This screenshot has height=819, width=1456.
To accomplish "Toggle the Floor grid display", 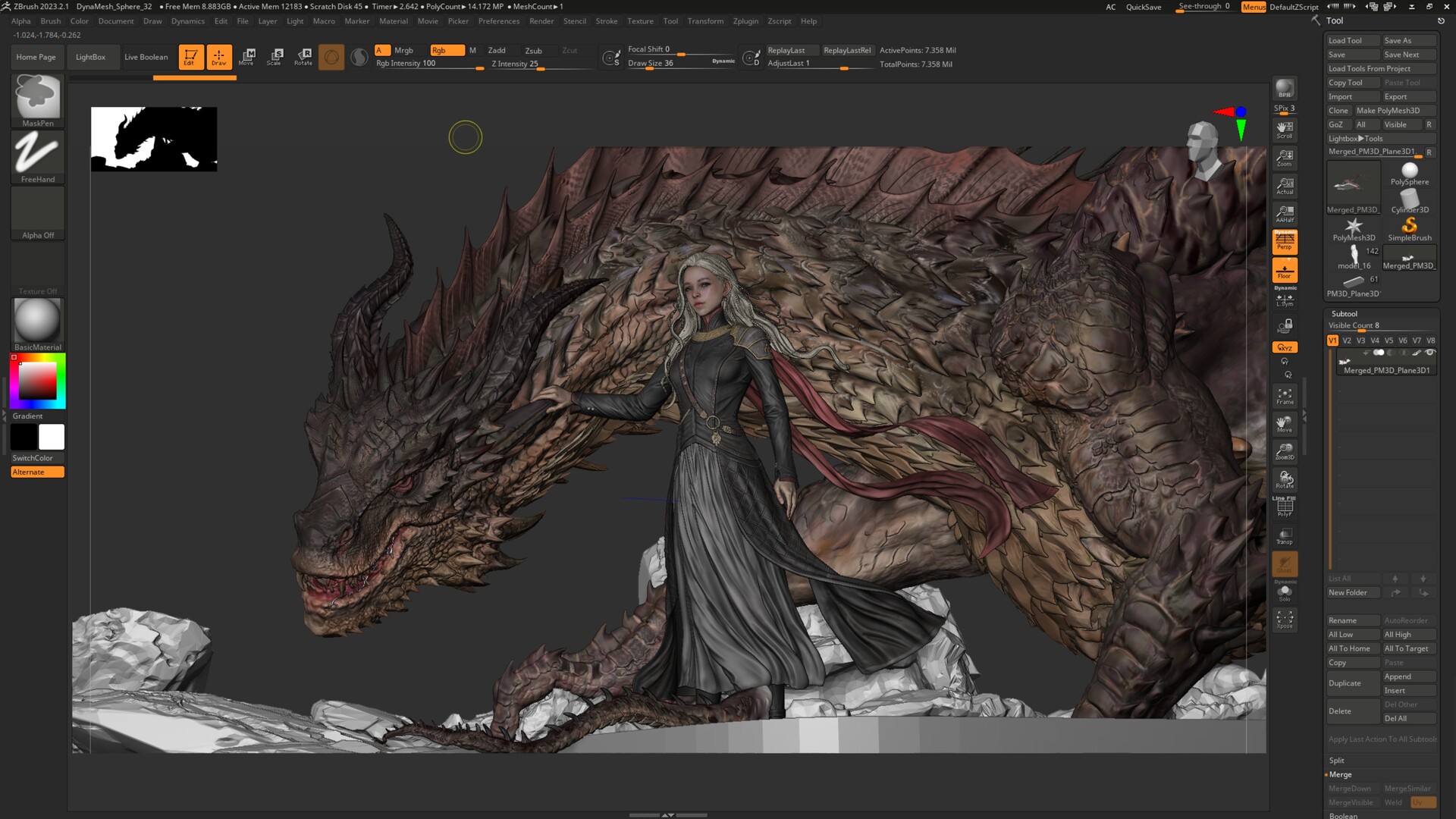I will [1284, 270].
